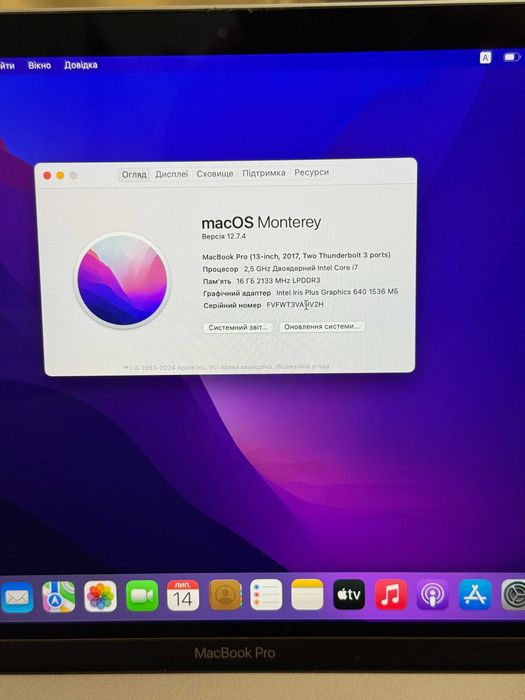525x700 pixels.
Task: Open the Довідка menu in the menu bar
Action: click(81, 65)
